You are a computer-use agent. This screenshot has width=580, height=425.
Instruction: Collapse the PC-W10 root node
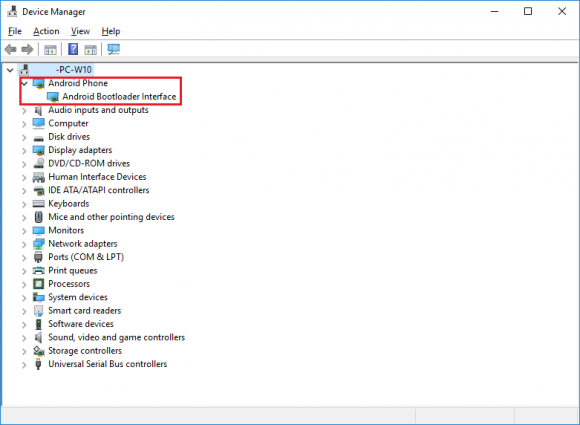(x=10, y=70)
